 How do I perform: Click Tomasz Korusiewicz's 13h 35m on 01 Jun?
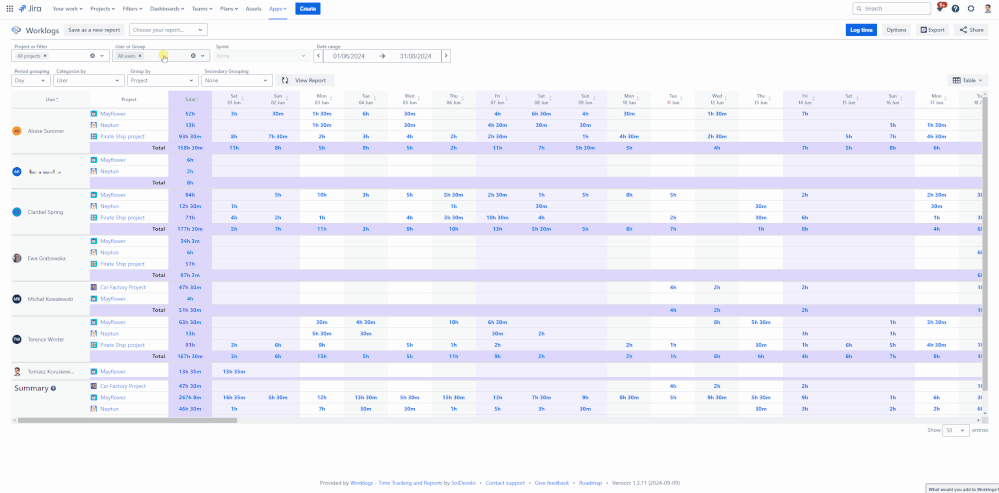point(233,371)
